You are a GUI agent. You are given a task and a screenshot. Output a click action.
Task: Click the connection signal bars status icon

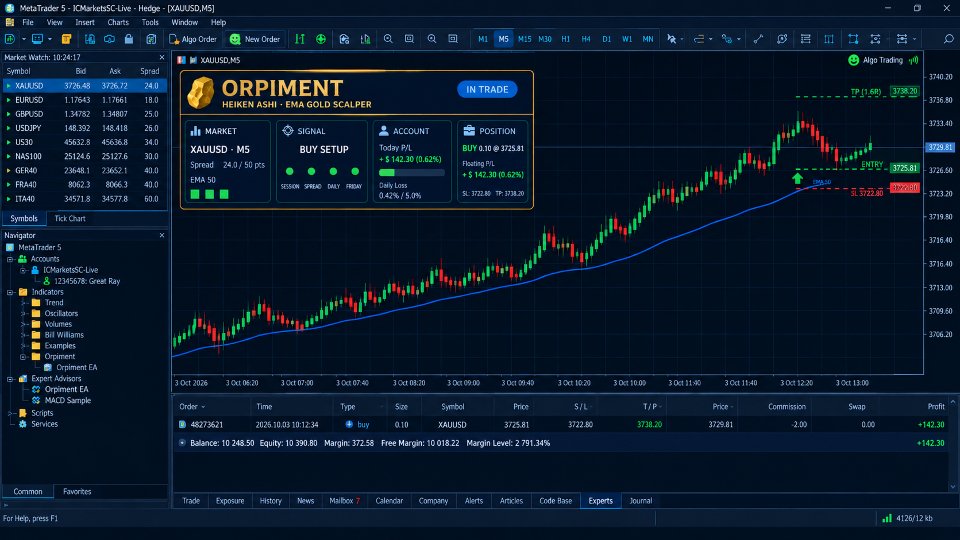[887, 518]
